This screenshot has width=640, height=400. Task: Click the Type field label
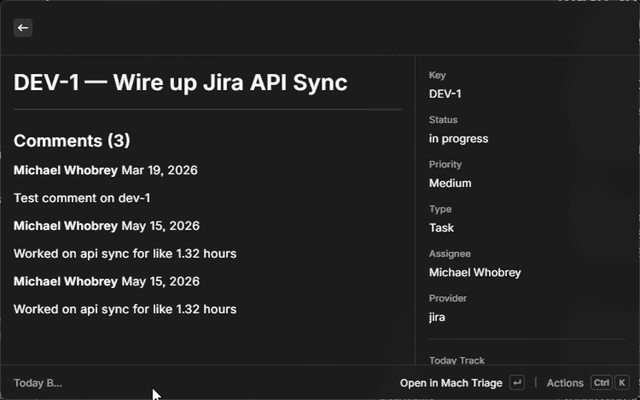point(440,209)
